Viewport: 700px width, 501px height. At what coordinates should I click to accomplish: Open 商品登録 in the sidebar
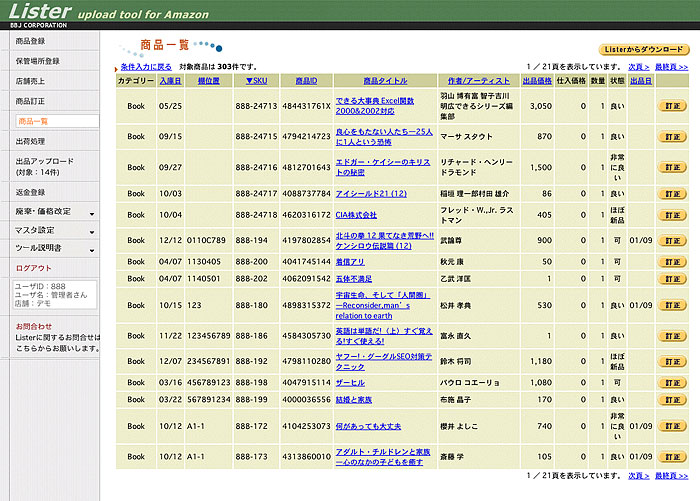tap(30, 41)
